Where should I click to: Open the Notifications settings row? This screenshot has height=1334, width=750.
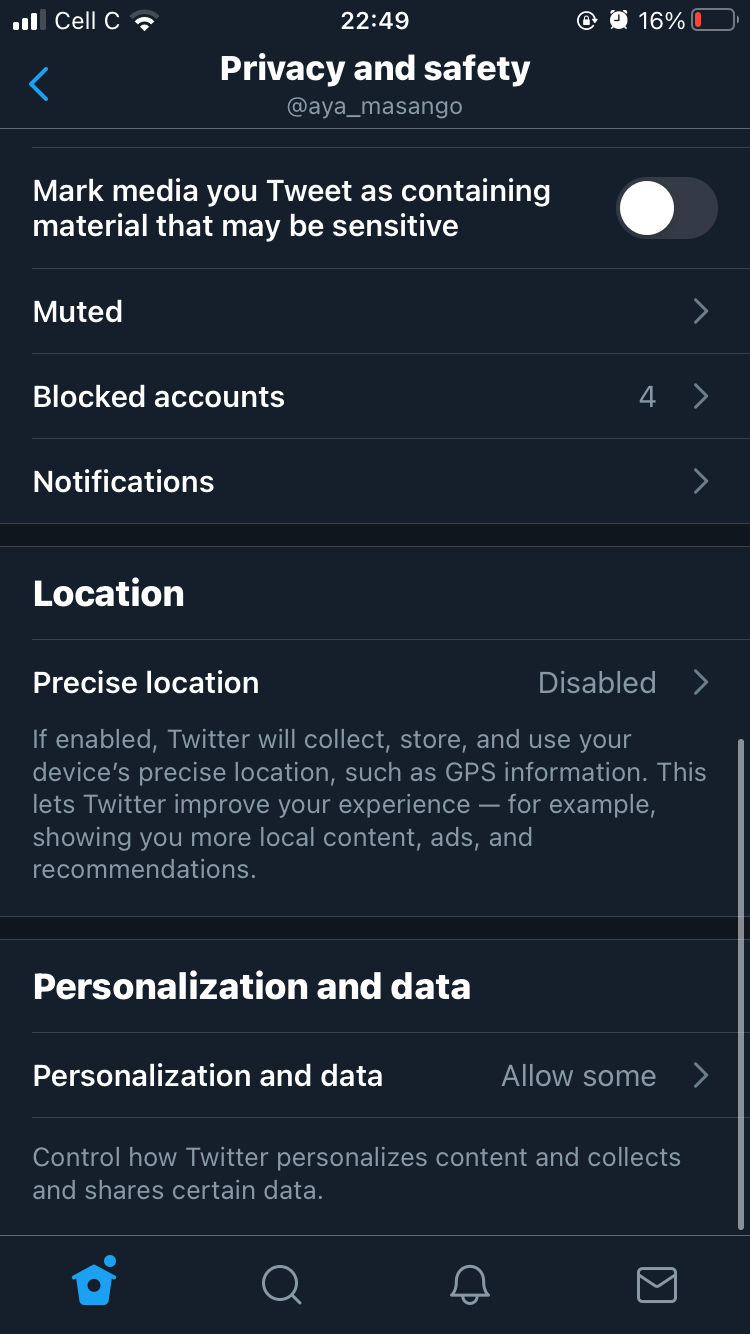pyautogui.click(x=124, y=482)
